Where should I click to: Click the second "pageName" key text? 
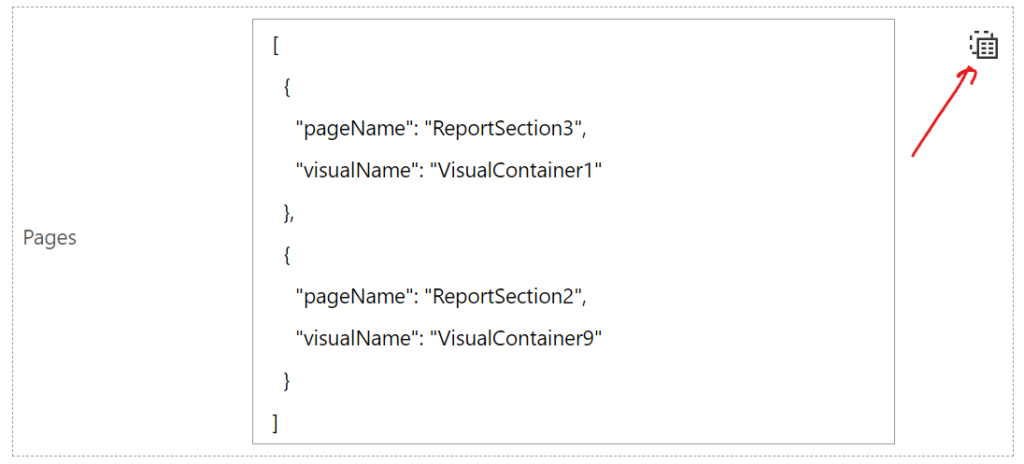pyautogui.click(x=353, y=297)
